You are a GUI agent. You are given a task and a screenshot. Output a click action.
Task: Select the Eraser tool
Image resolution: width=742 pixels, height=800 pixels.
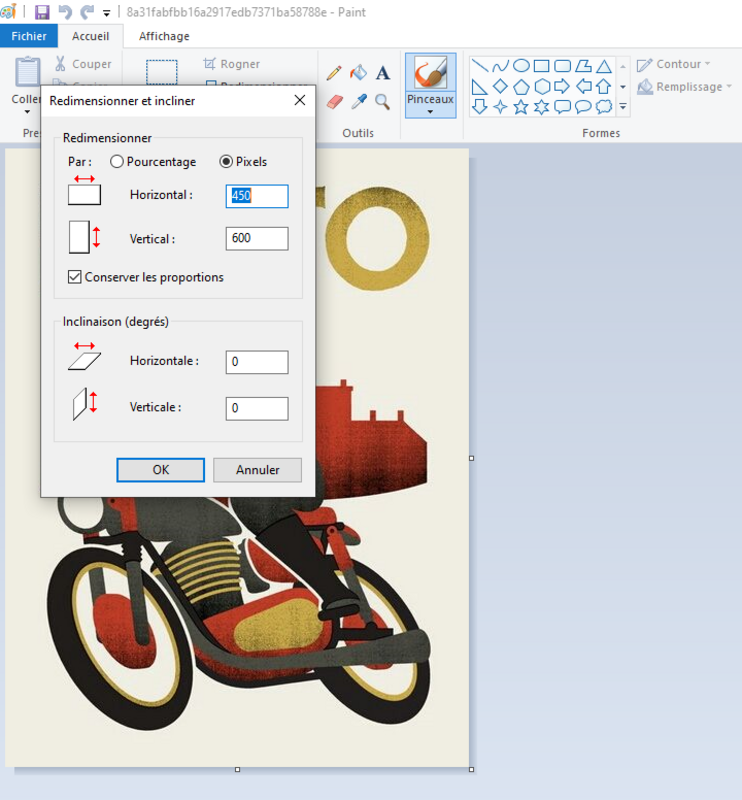pos(334,102)
